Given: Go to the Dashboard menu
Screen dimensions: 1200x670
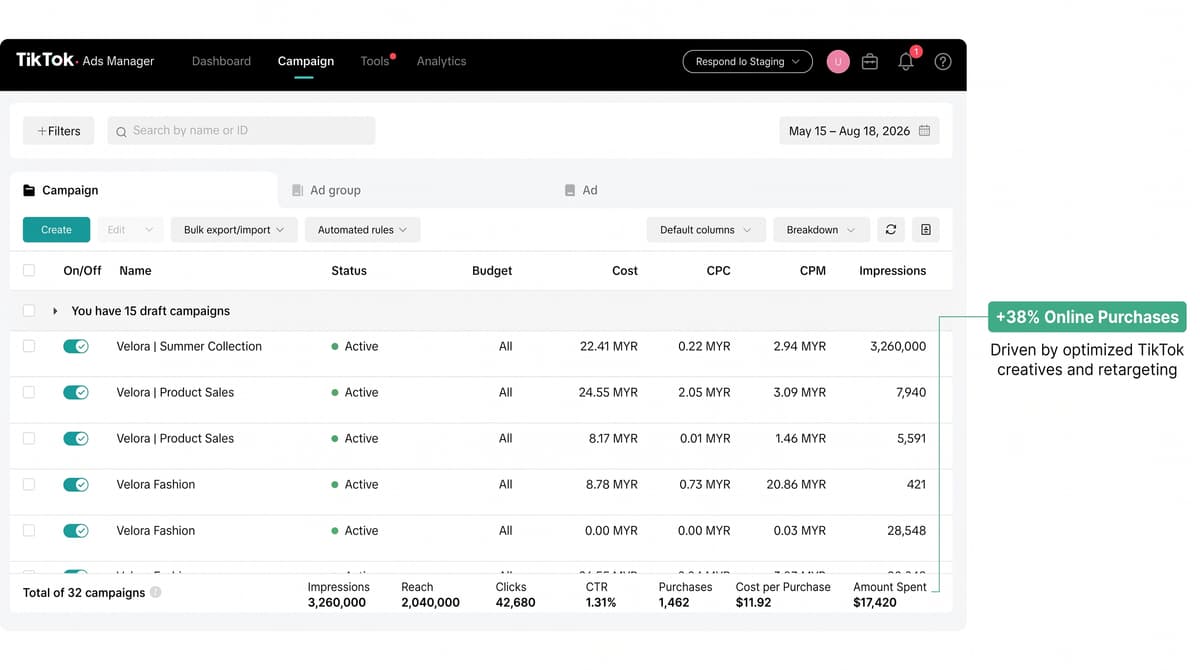Looking at the screenshot, I should click(221, 61).
